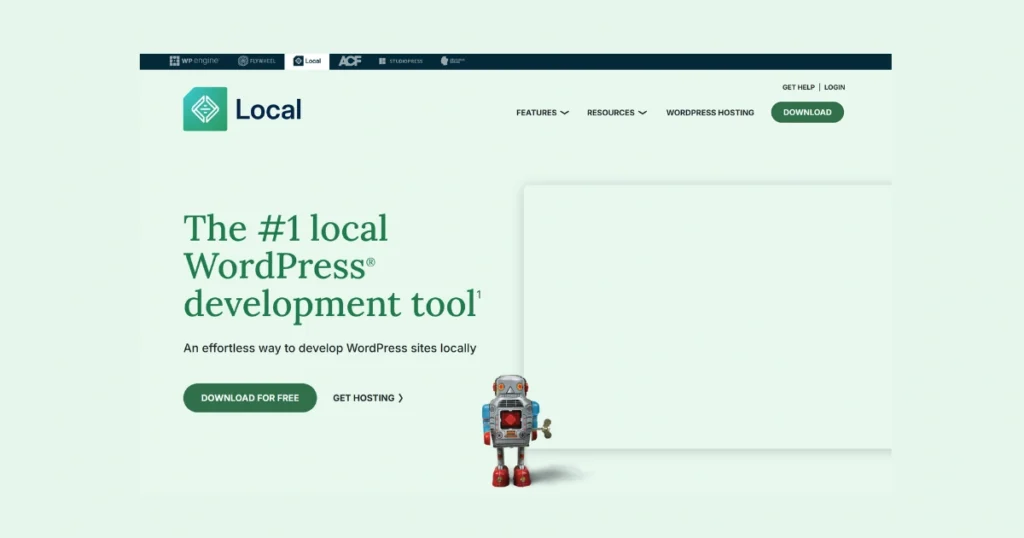This screenshot has height=538, width=1024.
Task: Open the Get Help link
Action: 798,87
